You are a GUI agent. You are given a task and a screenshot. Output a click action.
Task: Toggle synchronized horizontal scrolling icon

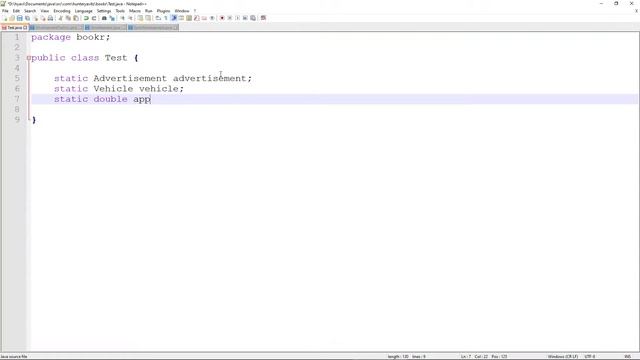pyautogui.click(x=148, y=18)
